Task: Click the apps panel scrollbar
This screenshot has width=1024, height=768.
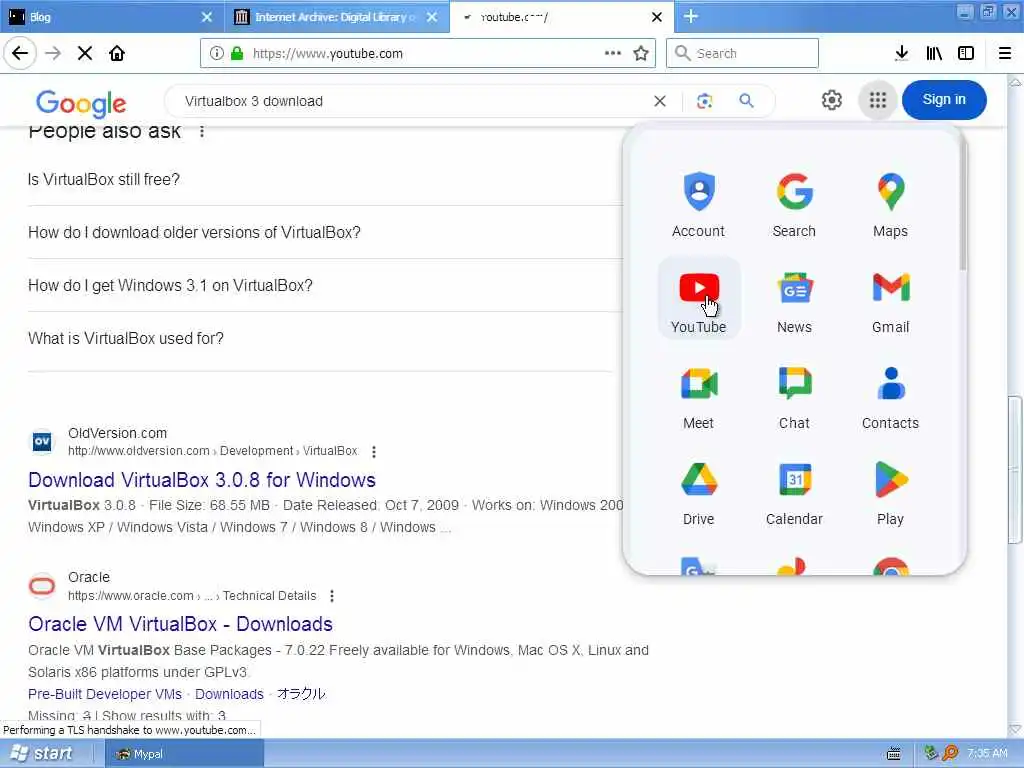Action: [x=963, y=203]
